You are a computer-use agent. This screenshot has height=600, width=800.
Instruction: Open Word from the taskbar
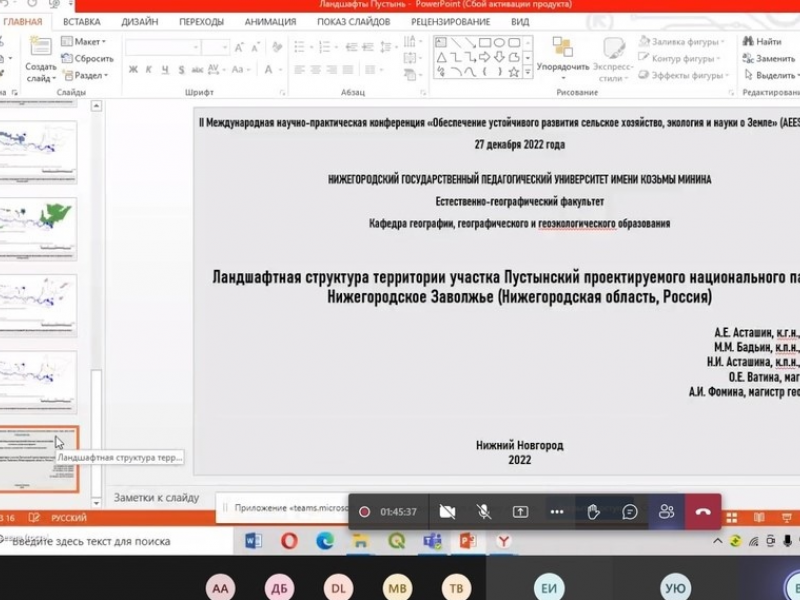[253, 541]
